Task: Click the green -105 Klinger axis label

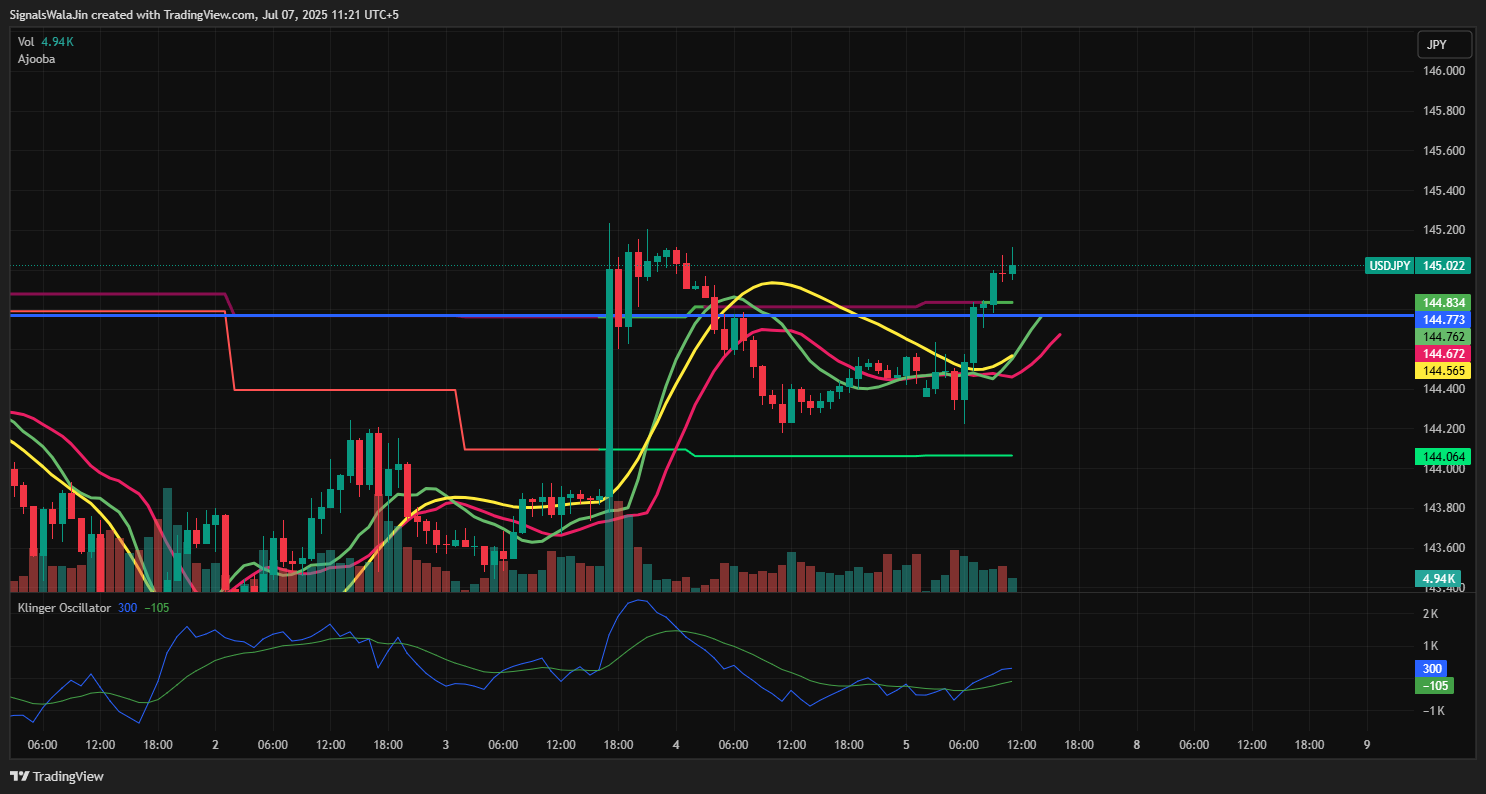Action: pos(1434,685)
